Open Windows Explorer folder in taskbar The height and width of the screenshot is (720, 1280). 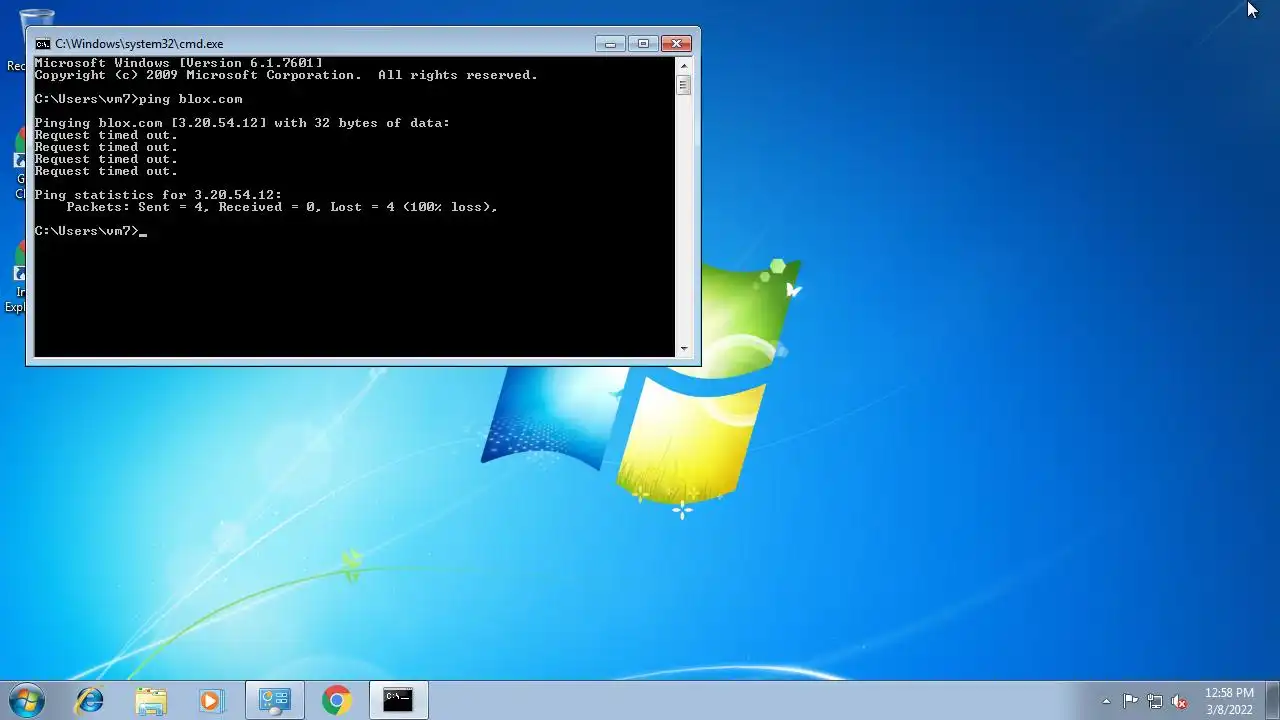point(151,700)
